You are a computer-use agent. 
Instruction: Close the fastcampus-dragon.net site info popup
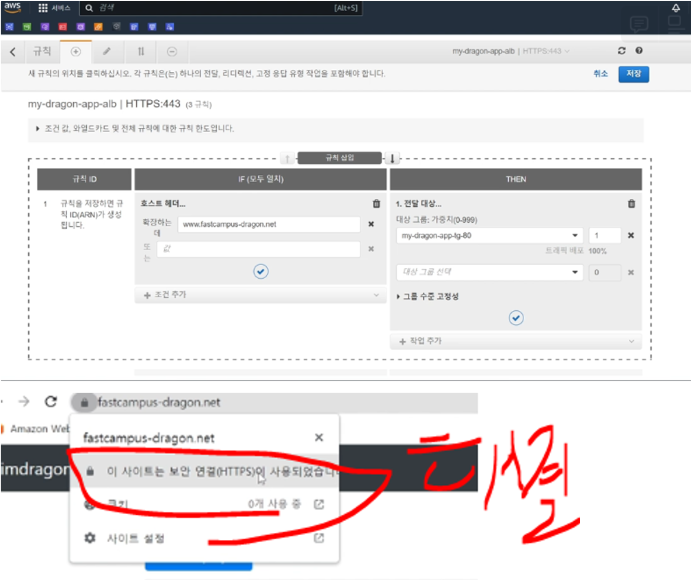(x=319, y=437)
